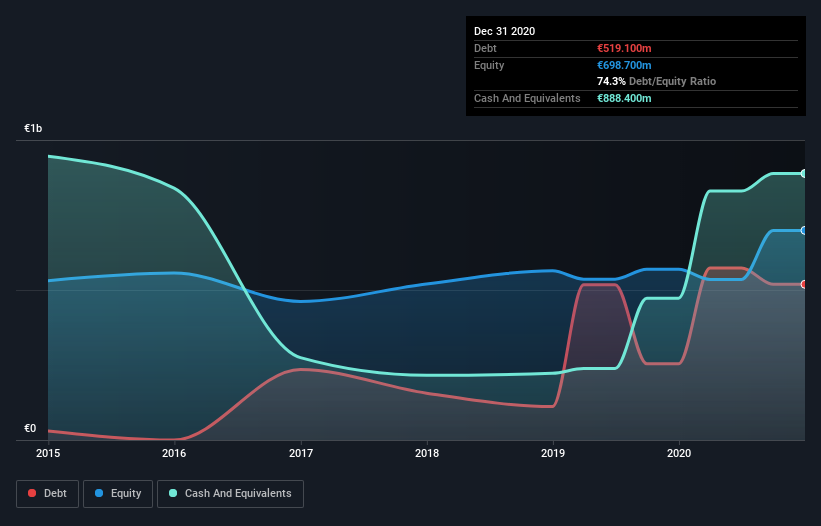Click the blue Equity legend dot
The image size is (821, 526).
[x=99, y=493]
